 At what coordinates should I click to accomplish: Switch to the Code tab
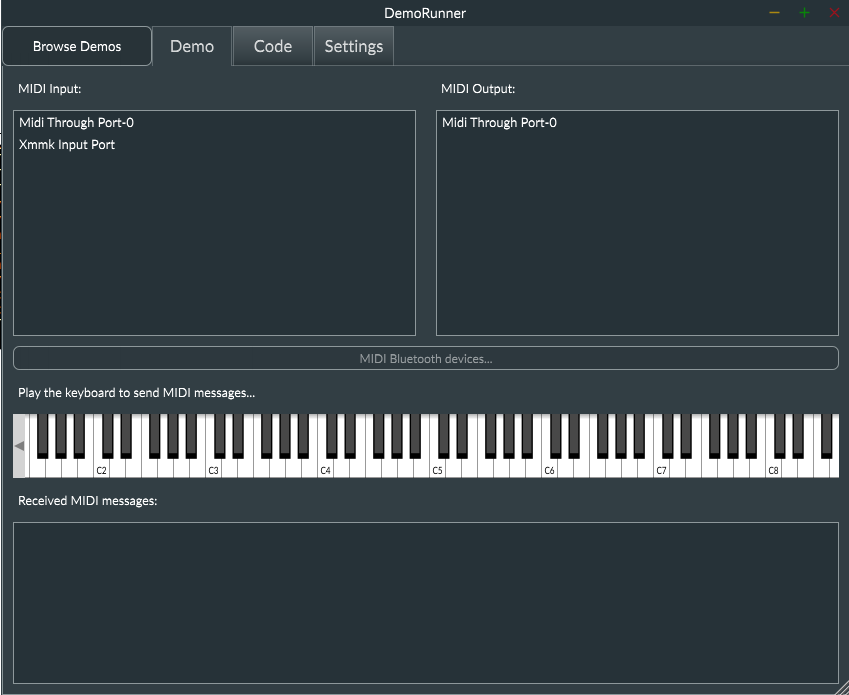273,47
